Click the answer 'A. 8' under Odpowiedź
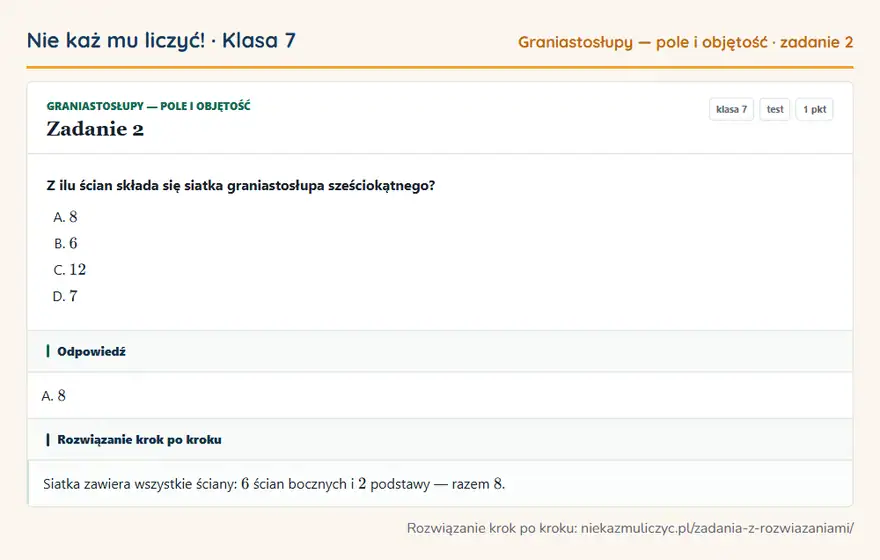Screen dimensions: 880x560 (53, 396)
